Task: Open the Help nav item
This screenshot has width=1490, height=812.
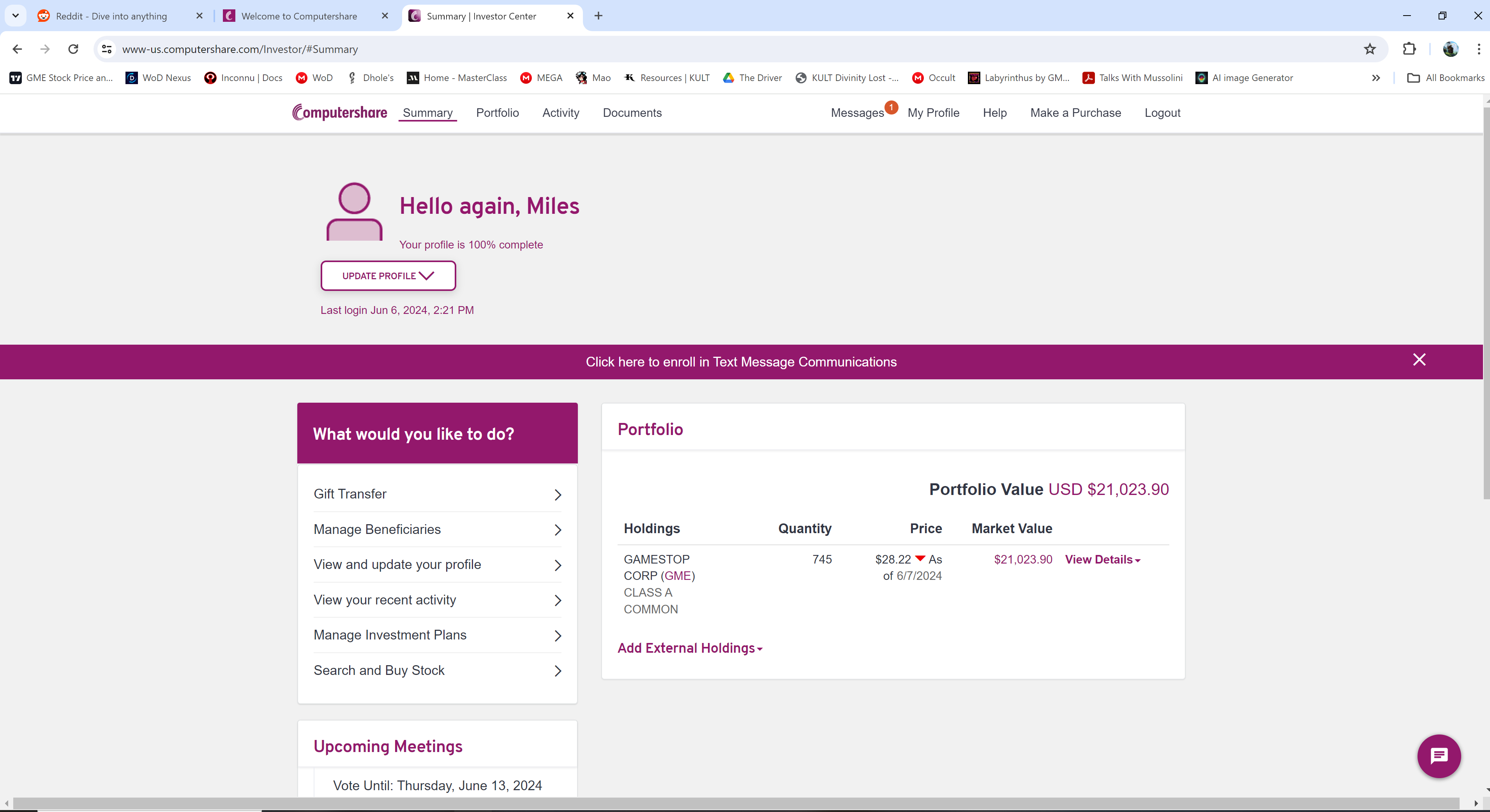Action: point(994,113)
